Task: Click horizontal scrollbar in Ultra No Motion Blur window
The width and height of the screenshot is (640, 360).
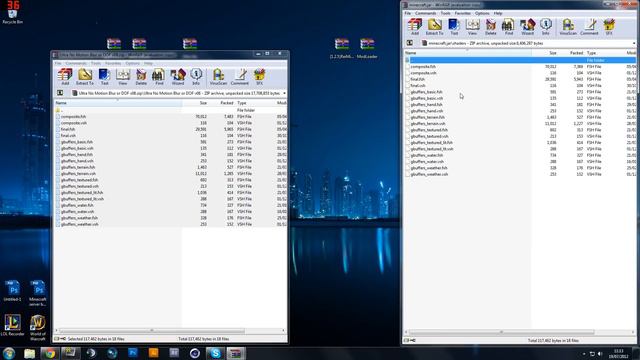Action: (152, 331)
